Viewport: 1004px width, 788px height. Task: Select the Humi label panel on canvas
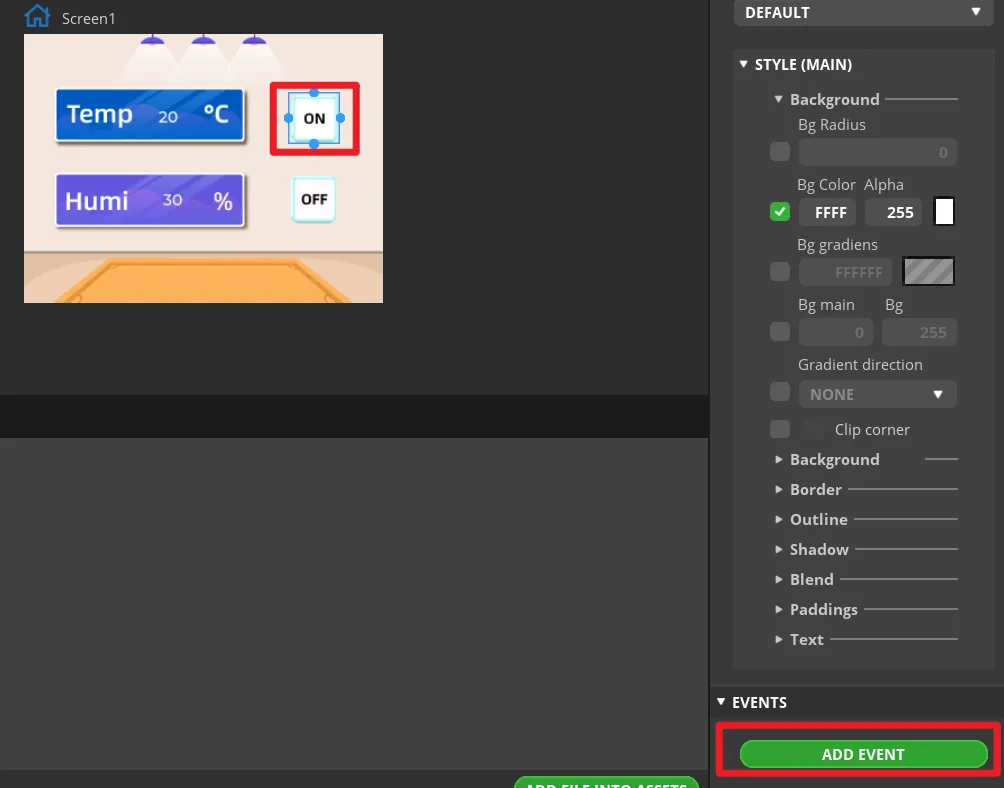(150, 200)
